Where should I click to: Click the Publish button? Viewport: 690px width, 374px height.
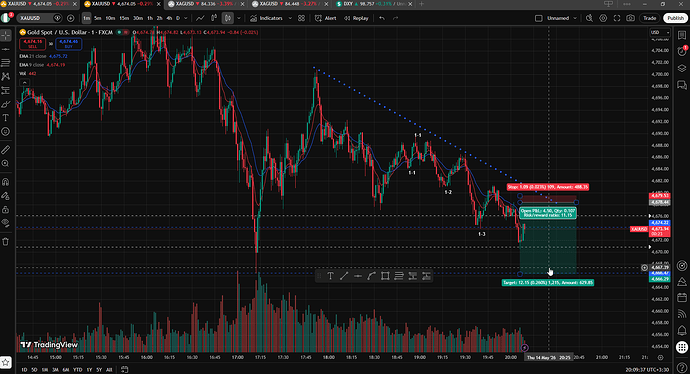point(675,18)
